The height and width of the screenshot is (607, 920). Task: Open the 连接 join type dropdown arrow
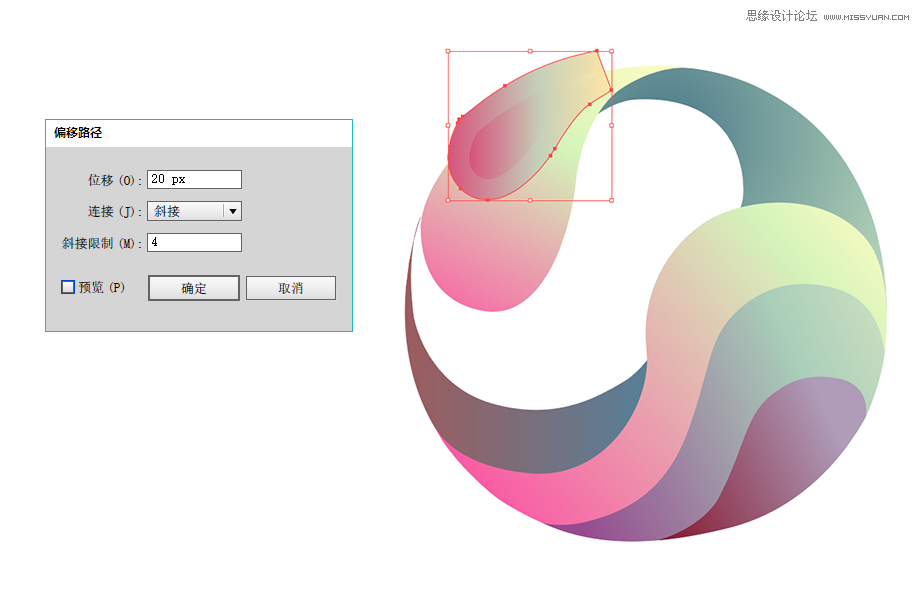coord(233,211)
